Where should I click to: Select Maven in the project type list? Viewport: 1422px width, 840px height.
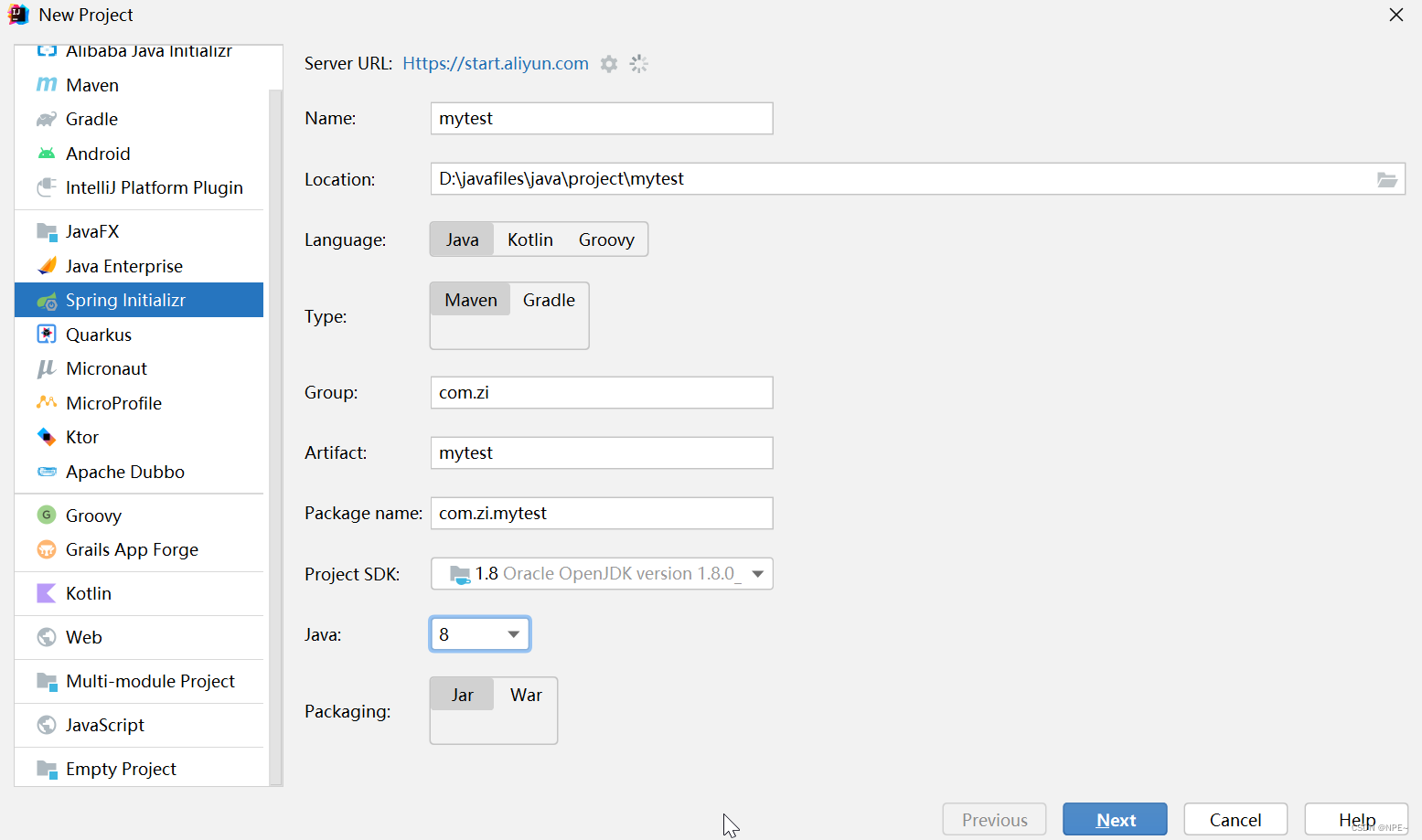[x=139, y=85]
